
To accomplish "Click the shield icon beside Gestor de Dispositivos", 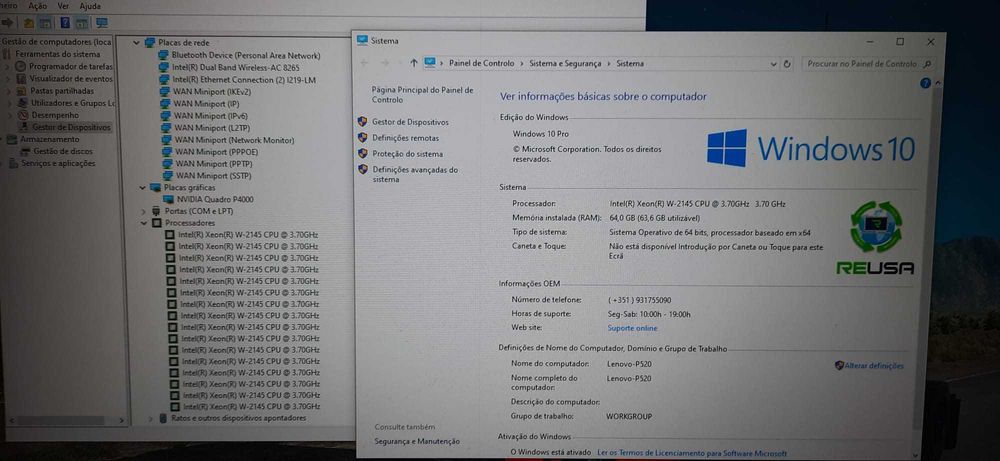I will coord(362,121).
